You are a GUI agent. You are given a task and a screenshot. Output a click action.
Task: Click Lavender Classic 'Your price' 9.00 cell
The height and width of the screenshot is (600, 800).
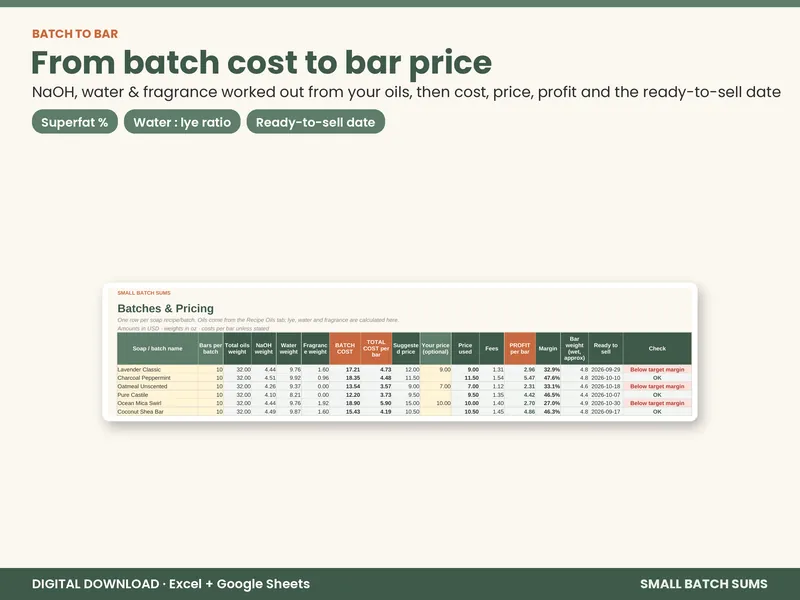coord(436,369)
